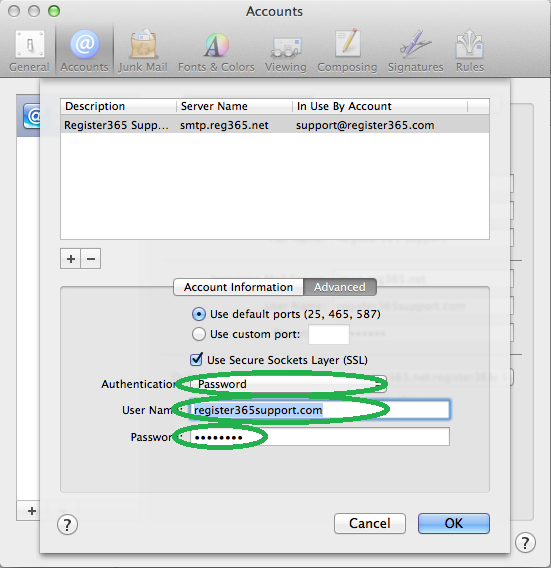Open Fonts & Colors preferences

pos(216,51)
